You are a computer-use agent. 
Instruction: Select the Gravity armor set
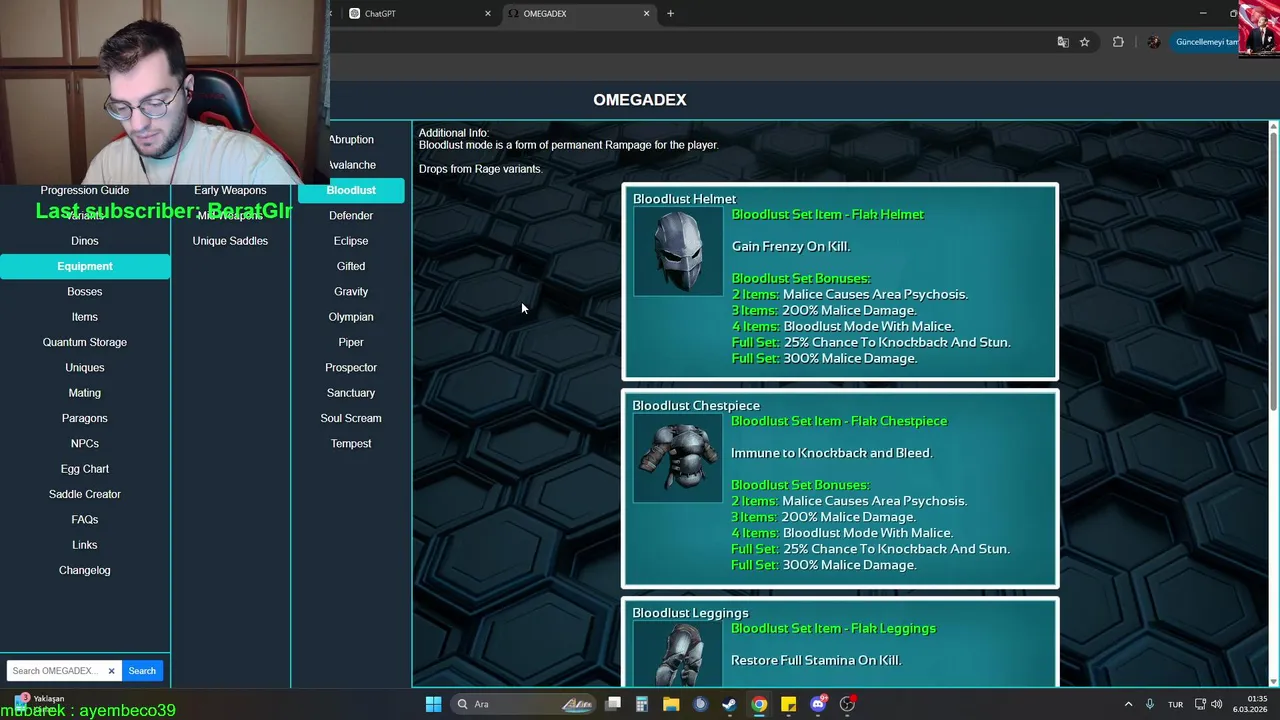[351, 292]
